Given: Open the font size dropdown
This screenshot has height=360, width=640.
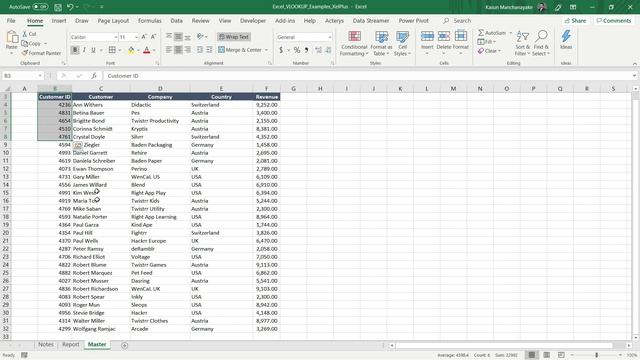Looking at the screenshot, I should coord(136,37).
